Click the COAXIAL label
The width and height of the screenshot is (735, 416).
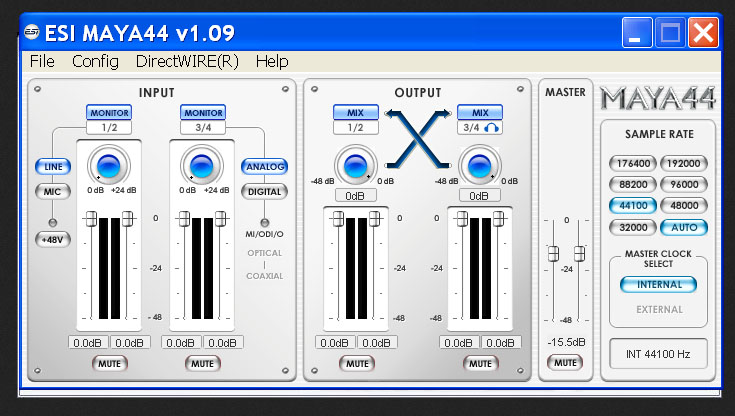pos(264,276)
